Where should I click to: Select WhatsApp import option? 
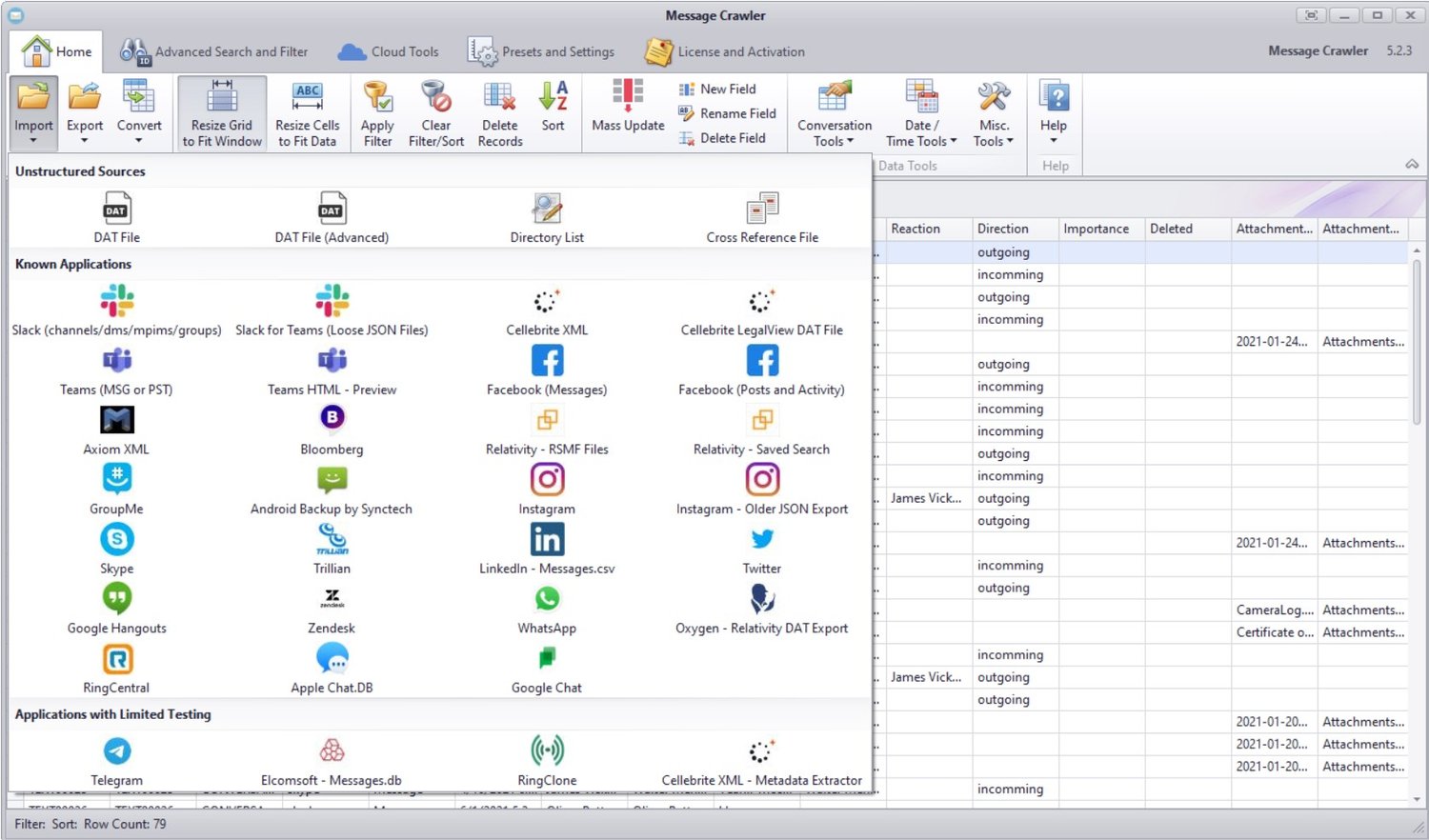[x=547, y=610]
